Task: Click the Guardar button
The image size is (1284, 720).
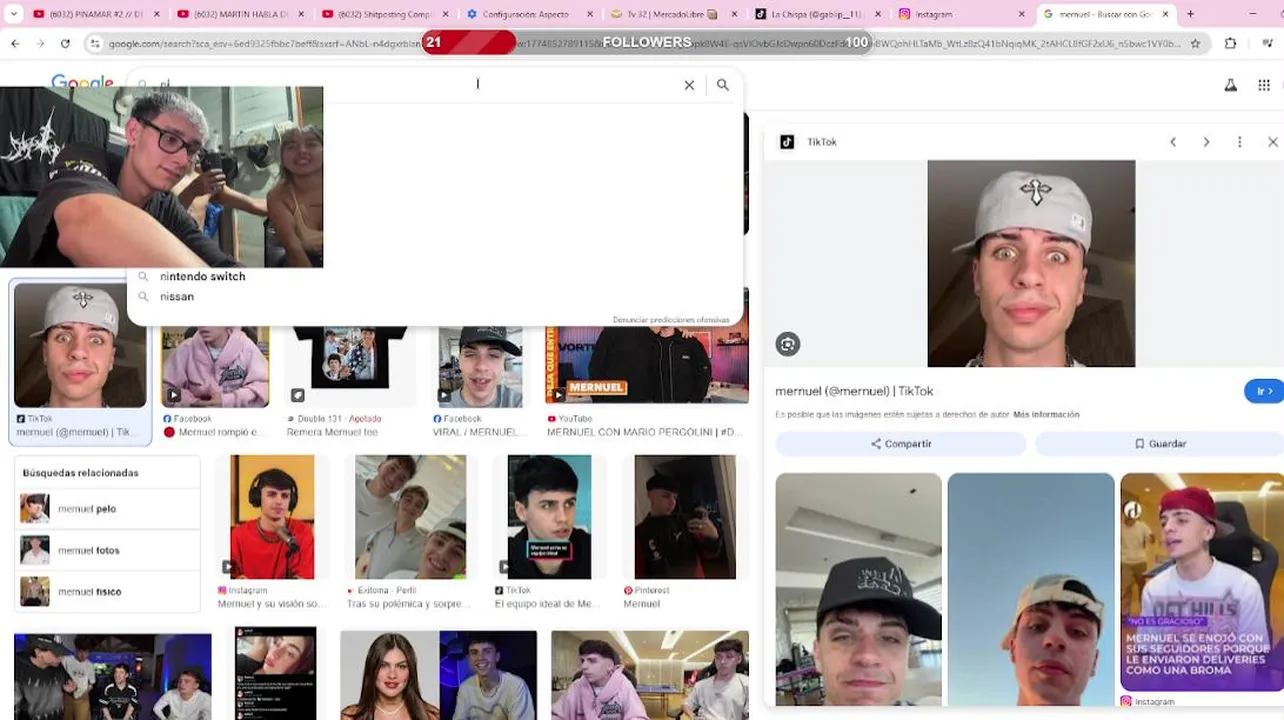Action: pyautogui.click(x=1160, y=443)
